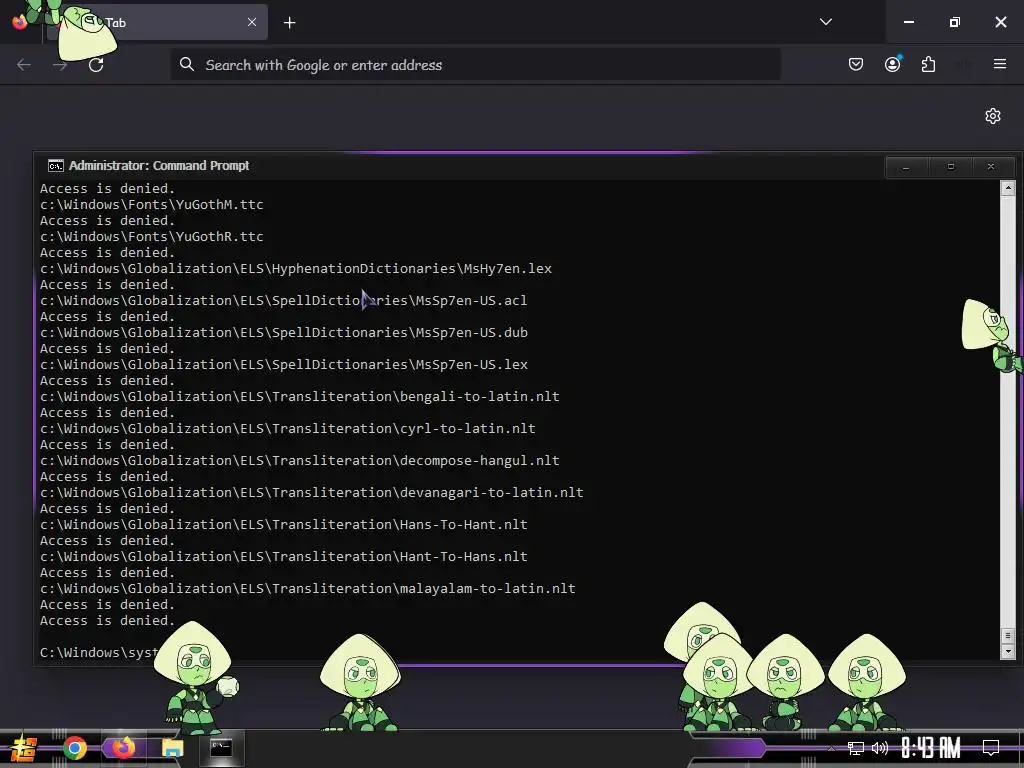
Task: Click the Firefox forward arrow
Action: click(x=60, y=65)
